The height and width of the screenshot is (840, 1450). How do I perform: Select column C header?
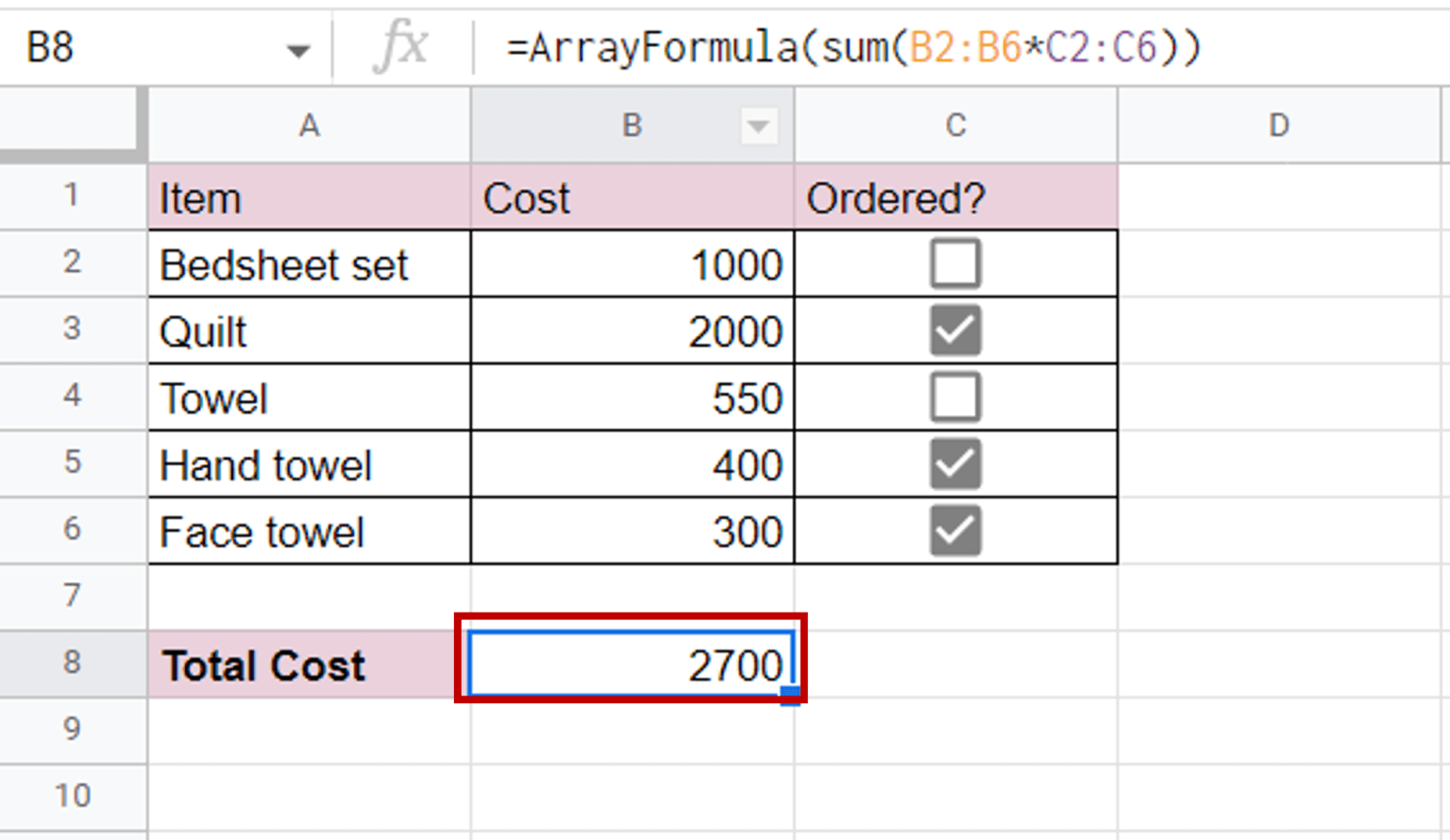tap(955, 126)
